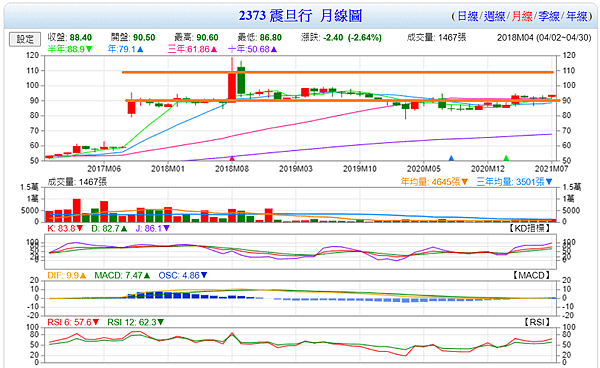Screen dimensions: 600x368
Task: Click the blue triangle marker near 2020M05
Action: point(451,158)
